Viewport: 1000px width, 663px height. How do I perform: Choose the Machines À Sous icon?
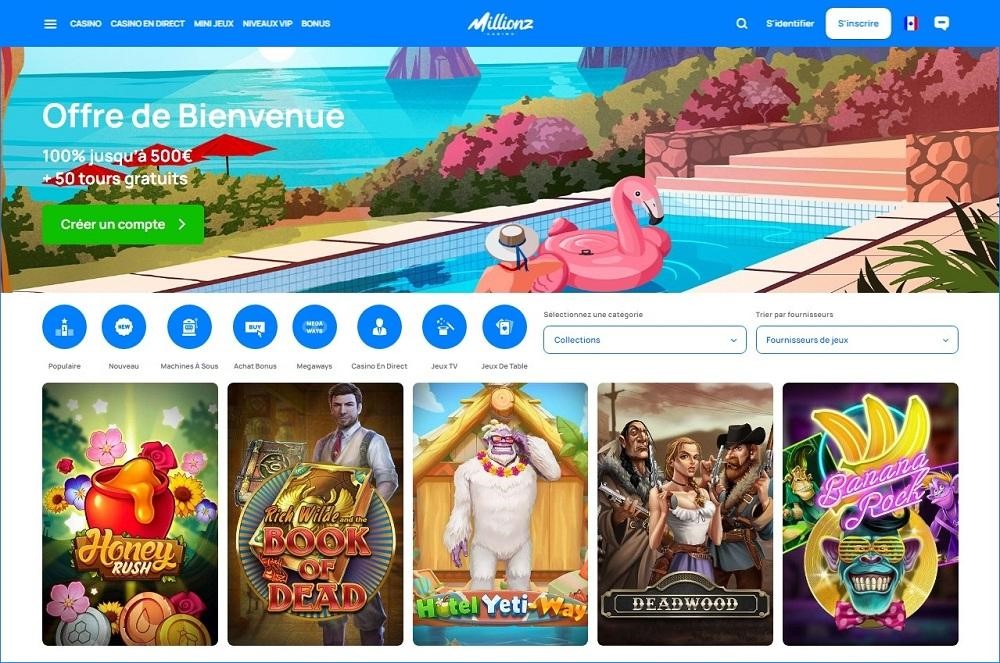click(x=189, y=327)
